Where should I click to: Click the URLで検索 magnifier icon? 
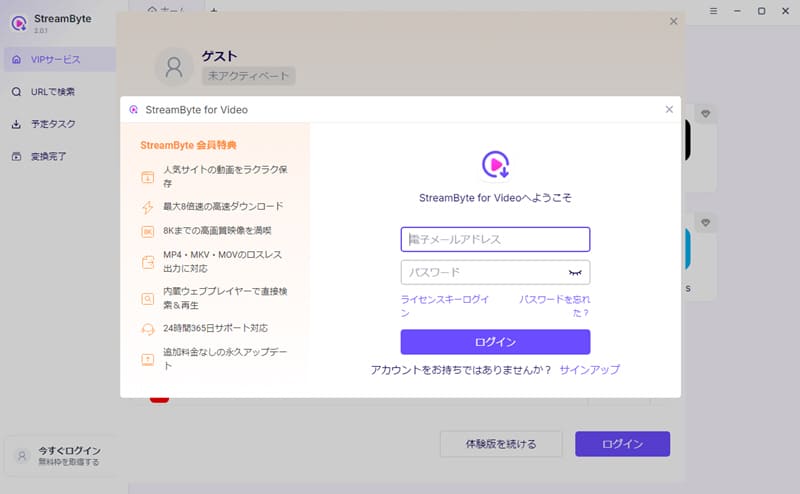[16, 92]
